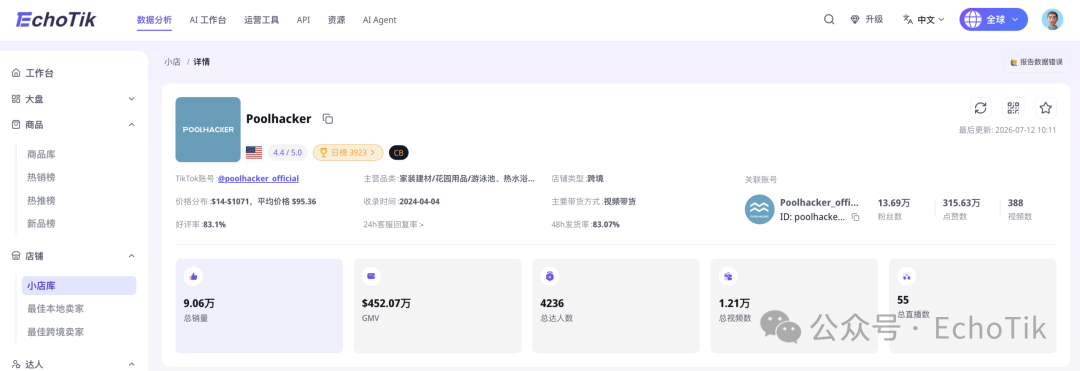The image size is (1080, 371).
Task: Open 新品榜 in sidebar
Action: [41, 224]
